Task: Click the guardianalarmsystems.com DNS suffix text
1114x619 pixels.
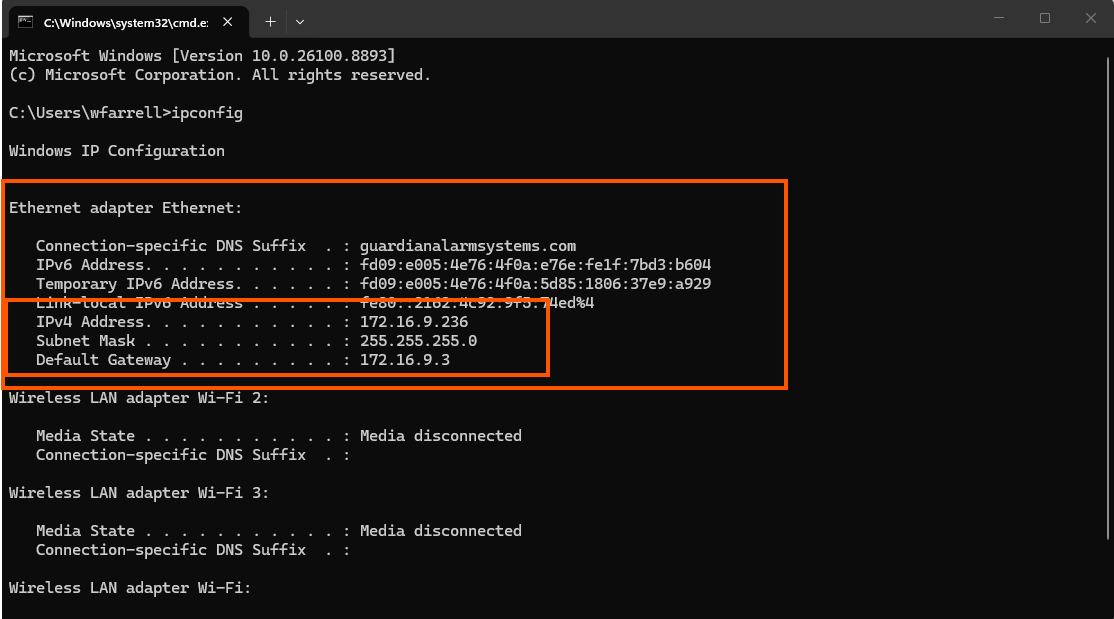Action: [467, 246]
